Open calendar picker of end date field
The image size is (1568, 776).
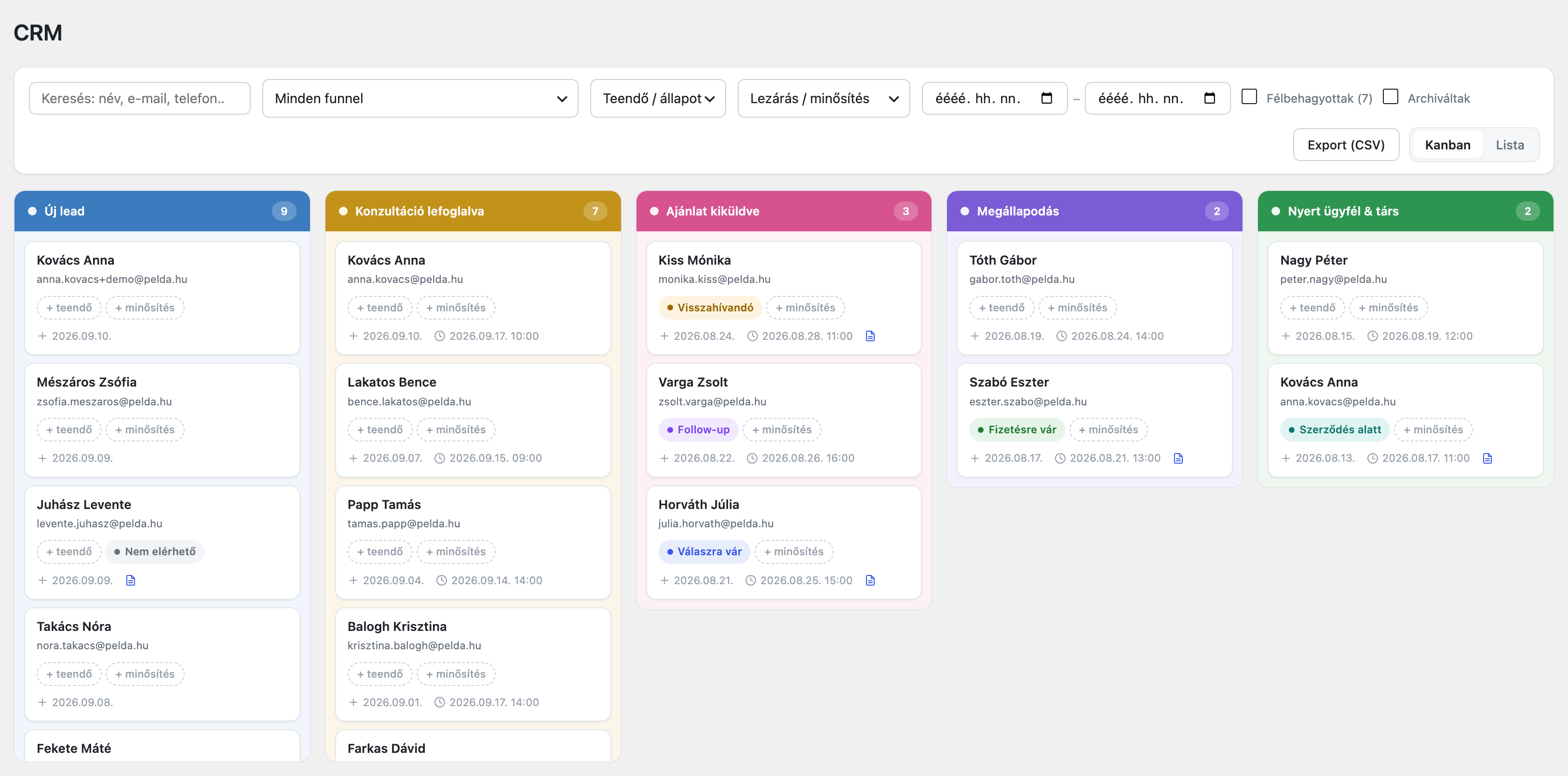1210,98
